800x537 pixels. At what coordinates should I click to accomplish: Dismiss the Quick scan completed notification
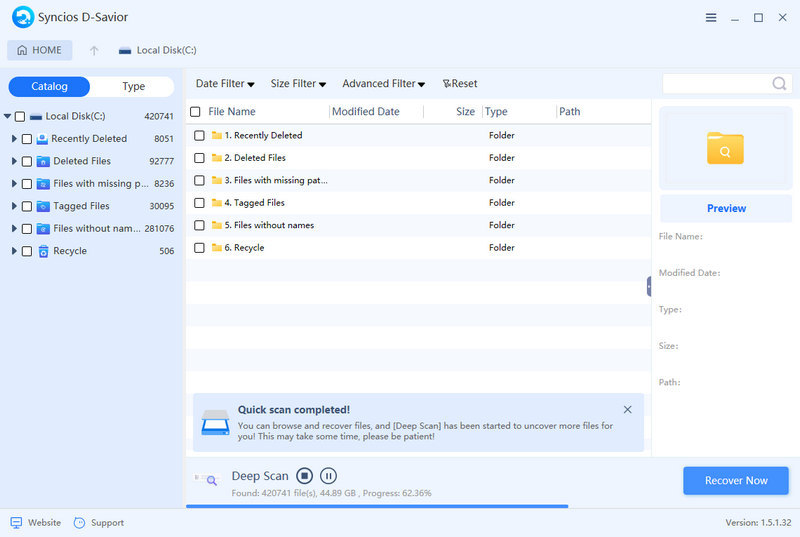[627, 410]
